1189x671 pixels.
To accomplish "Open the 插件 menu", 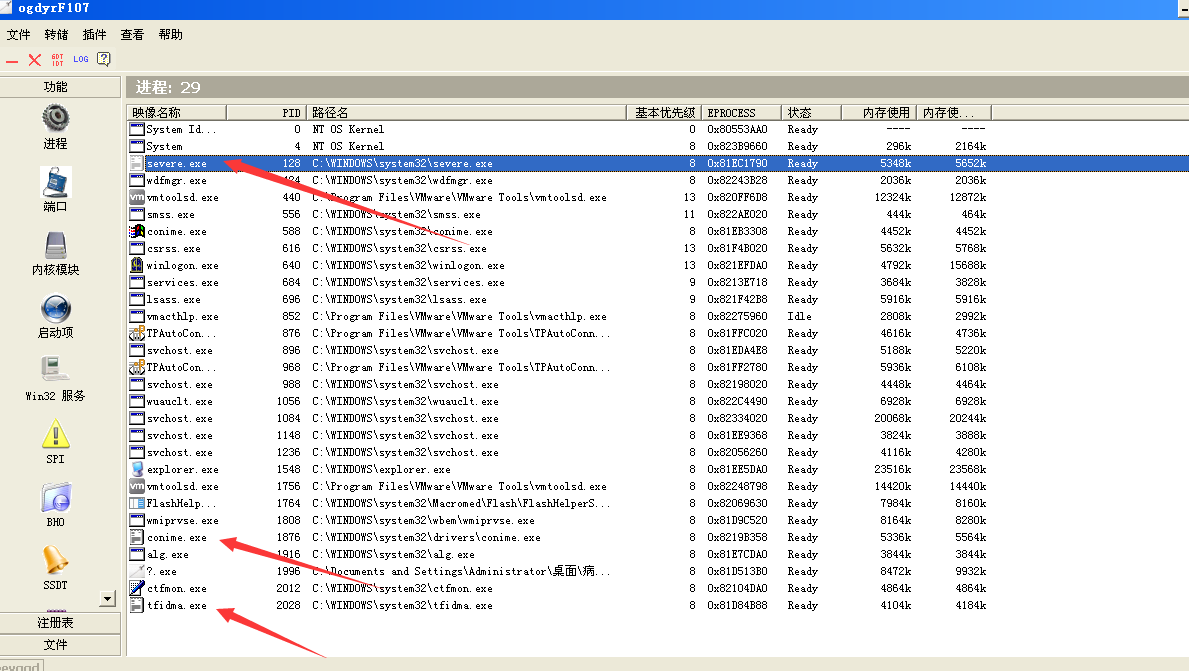I will click(94, 35).
